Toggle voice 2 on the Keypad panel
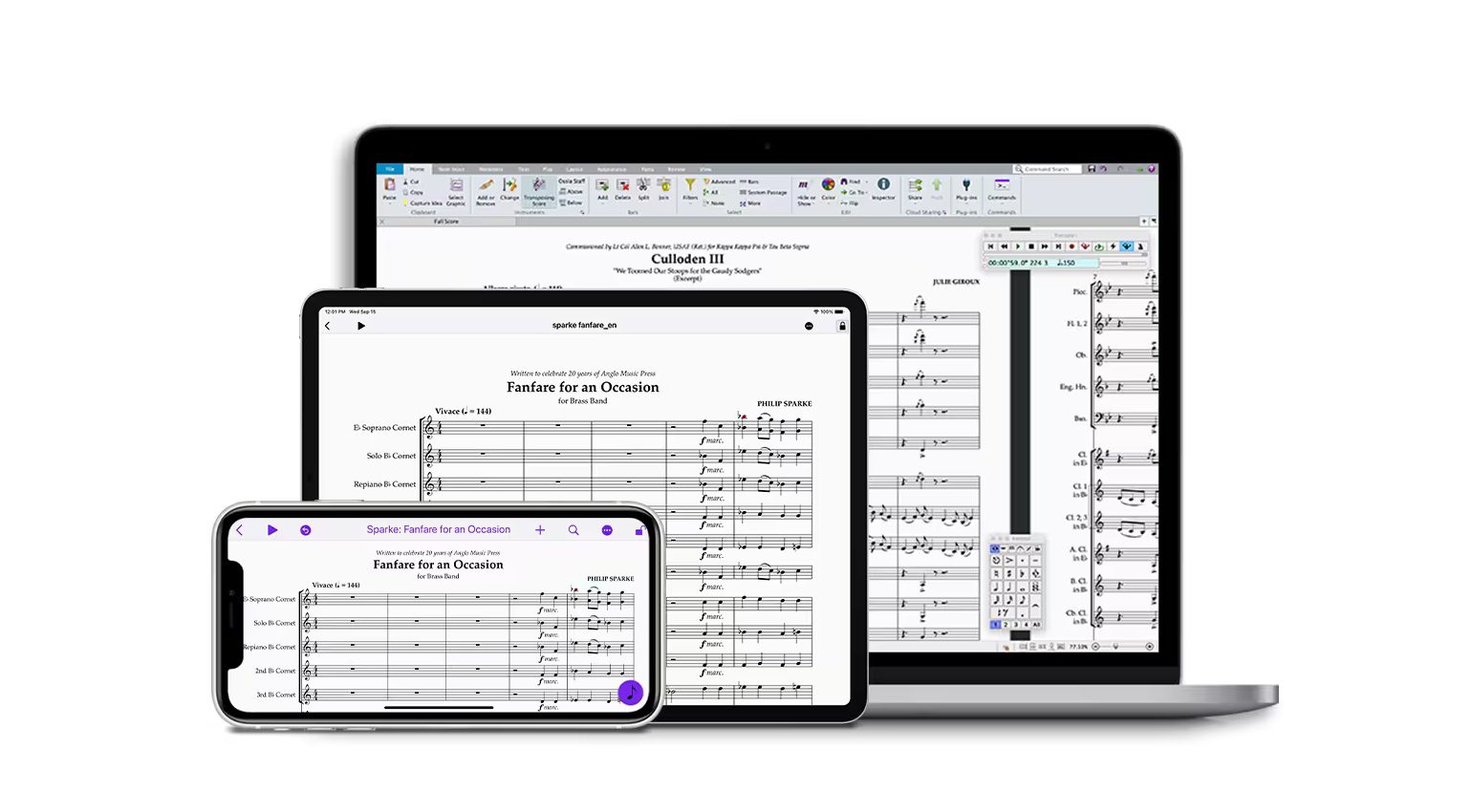The image size is (1472, 812). (x=1007, y=625)
